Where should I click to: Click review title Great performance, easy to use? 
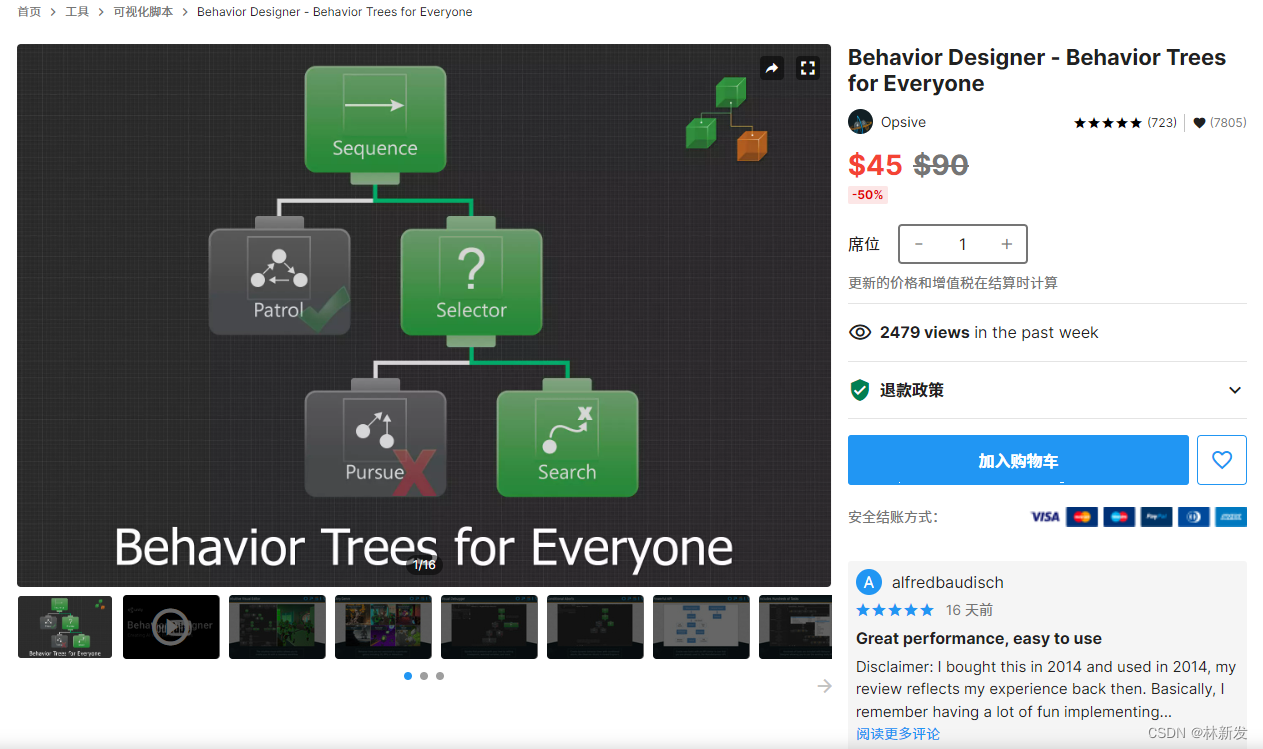[x=979, y=638]
